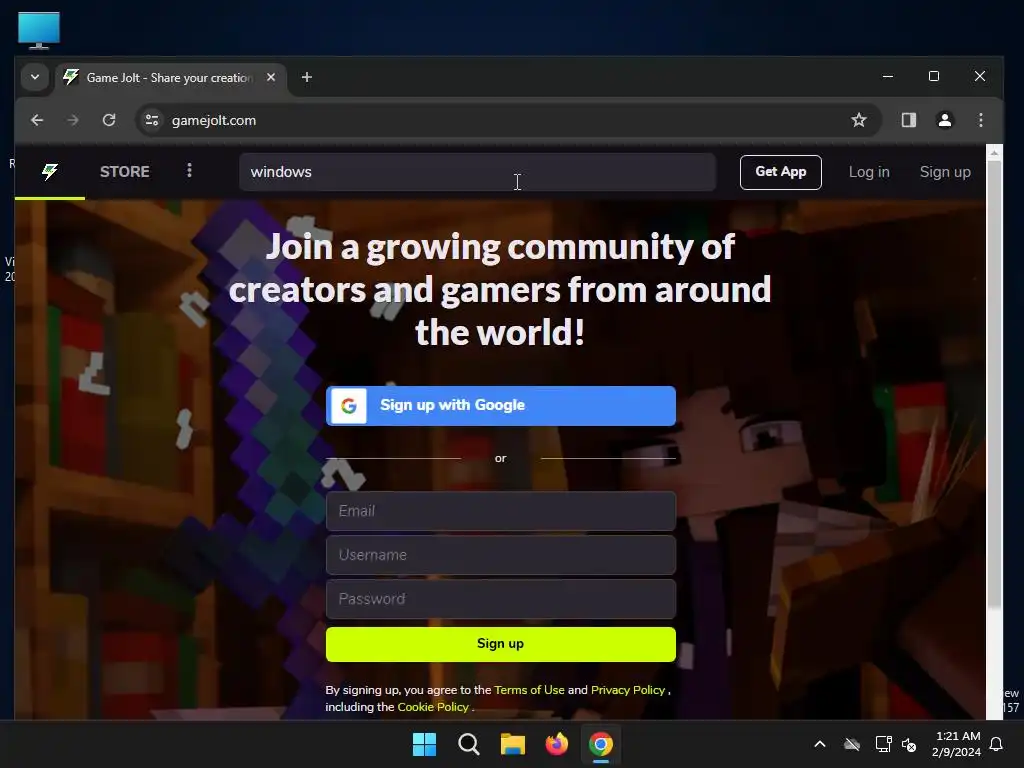
Task: Open the Cookie Policy link
Action: [x=433, y=707]
